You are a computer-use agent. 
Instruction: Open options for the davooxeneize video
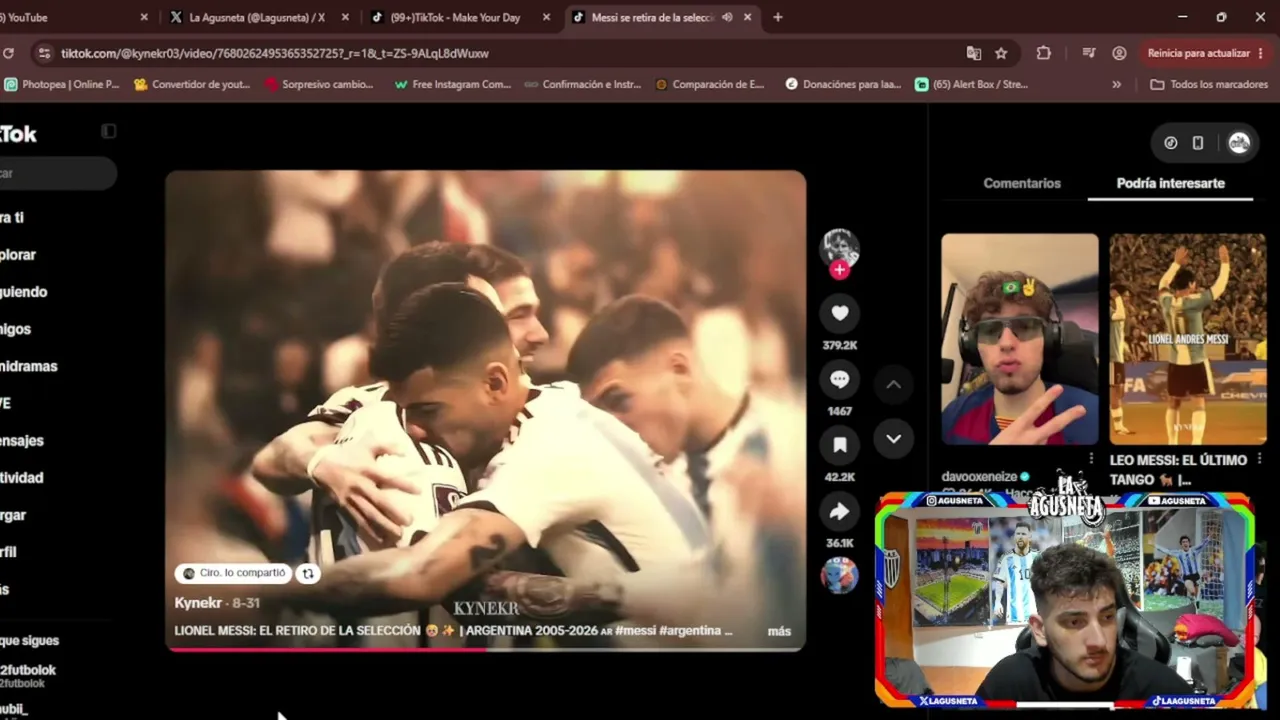point(1091,460)
